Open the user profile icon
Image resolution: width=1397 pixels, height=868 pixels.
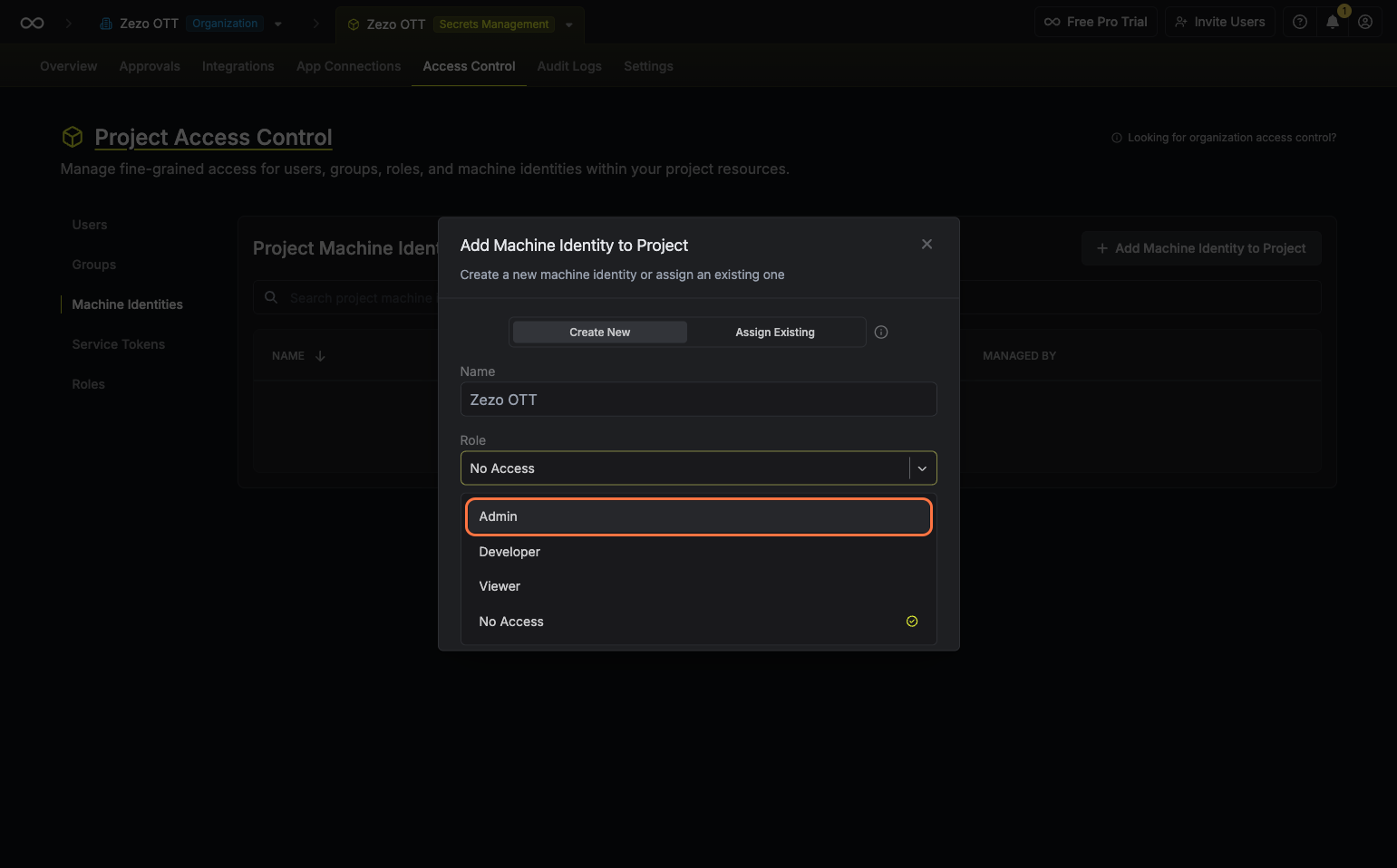[x=1364, y=22]
